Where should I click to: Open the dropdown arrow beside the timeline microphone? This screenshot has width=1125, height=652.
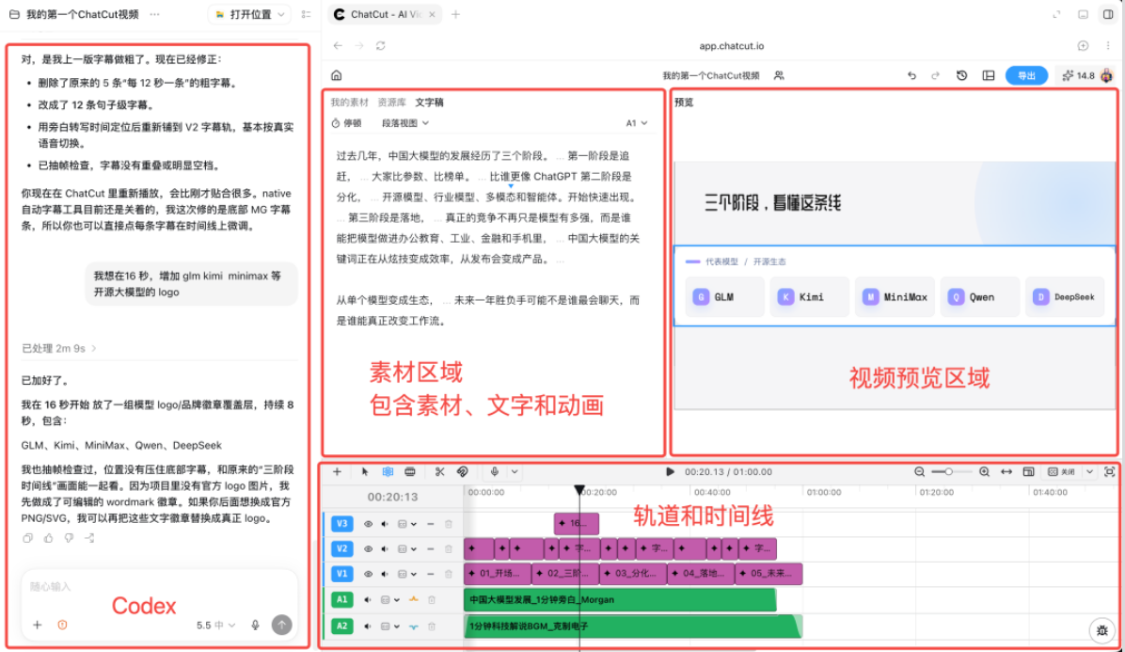pyautogui.click(x=514, y=472)
